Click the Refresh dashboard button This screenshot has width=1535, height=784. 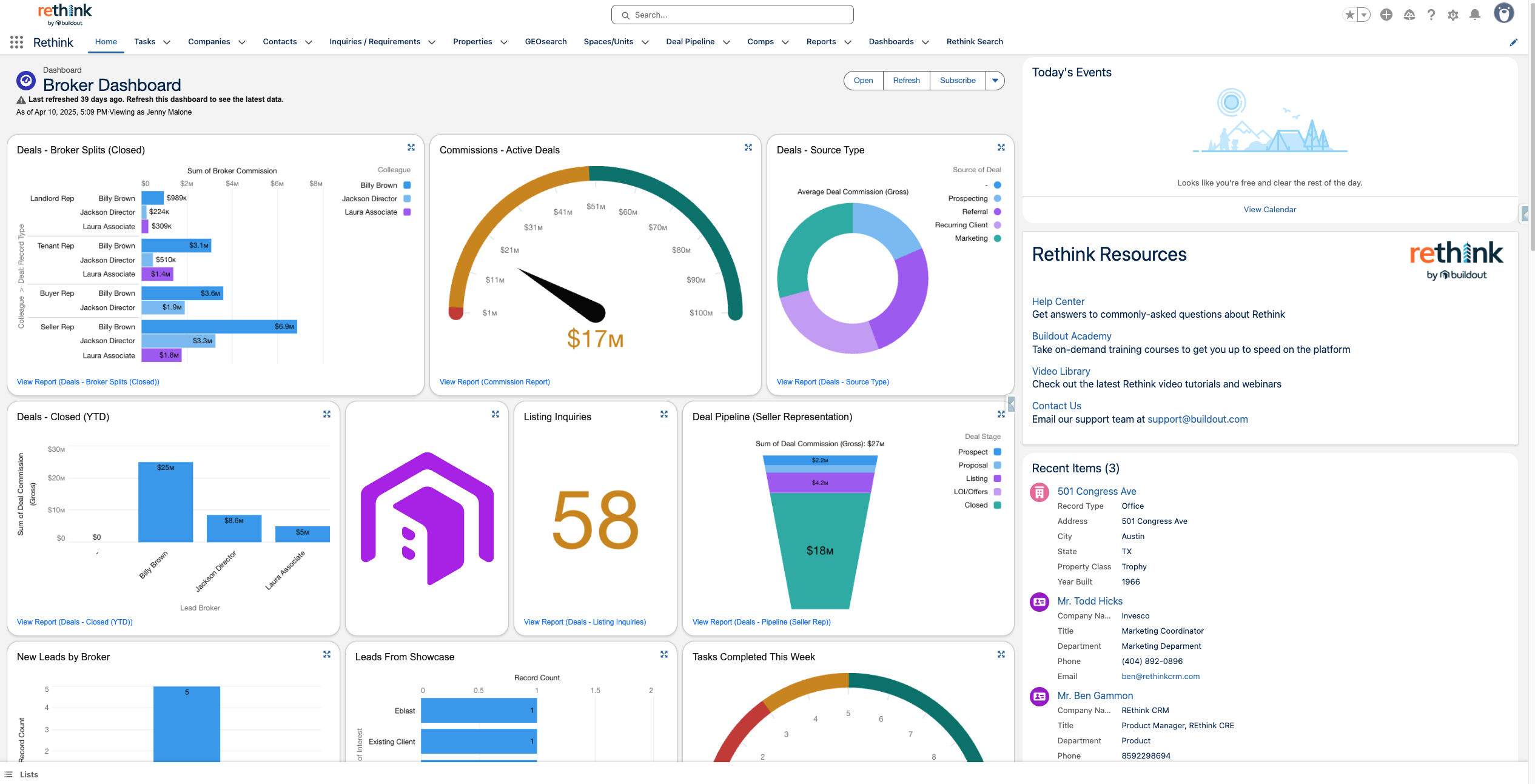pyautogui.click(x=906, y=81)
